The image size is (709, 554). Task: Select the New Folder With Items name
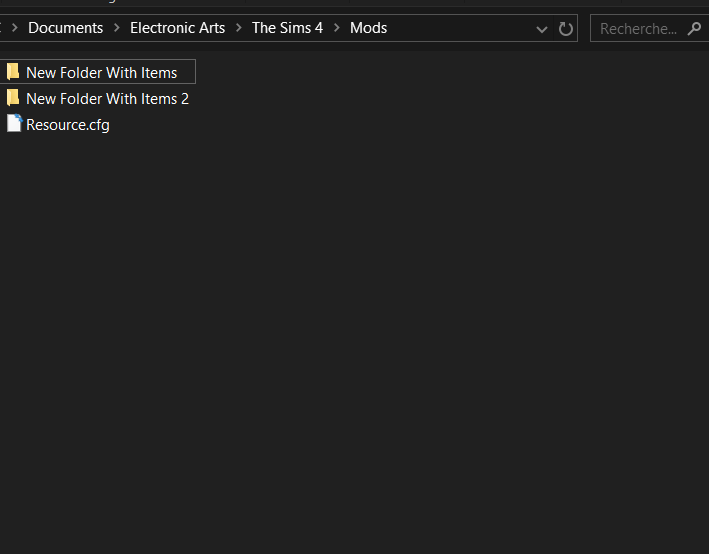(101, 73)
